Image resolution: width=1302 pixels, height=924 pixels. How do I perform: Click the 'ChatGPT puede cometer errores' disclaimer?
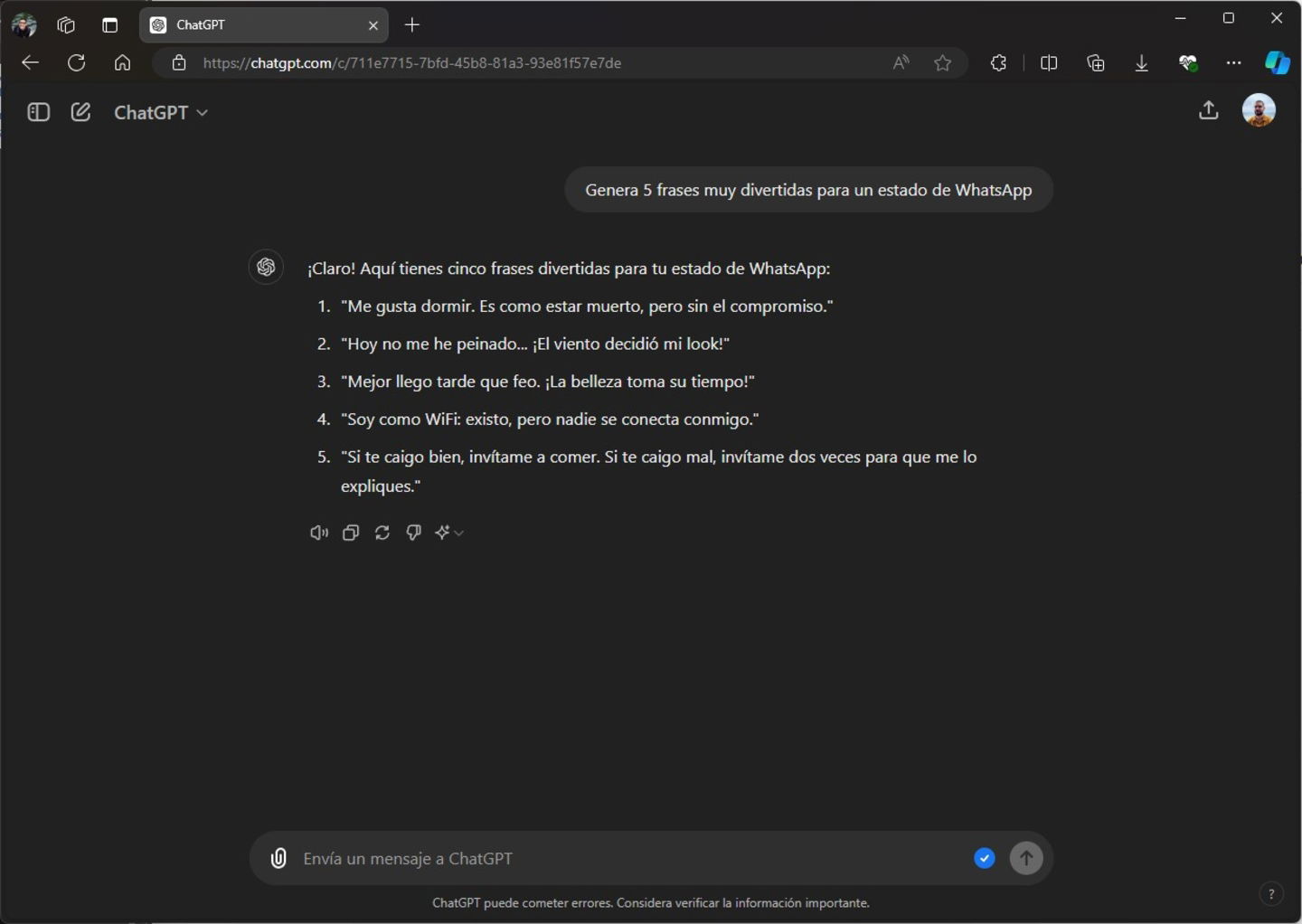[651, 902]
